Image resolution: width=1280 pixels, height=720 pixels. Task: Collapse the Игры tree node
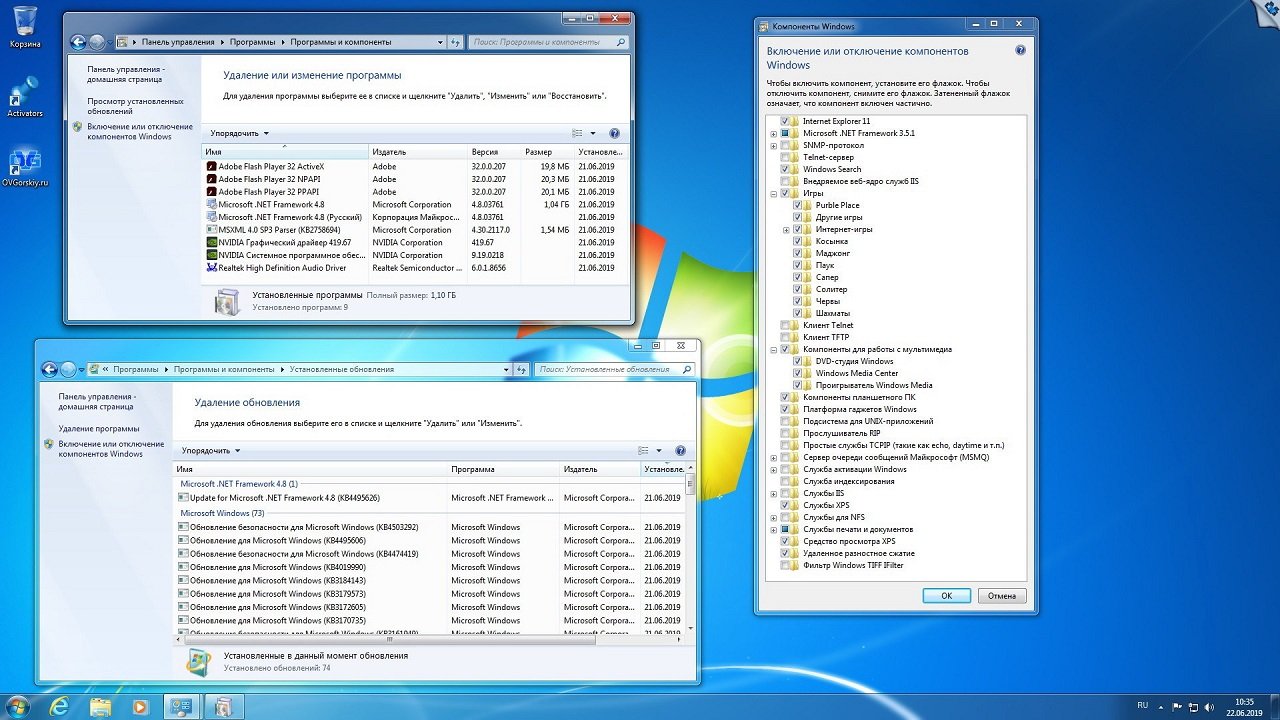point(773,193)
